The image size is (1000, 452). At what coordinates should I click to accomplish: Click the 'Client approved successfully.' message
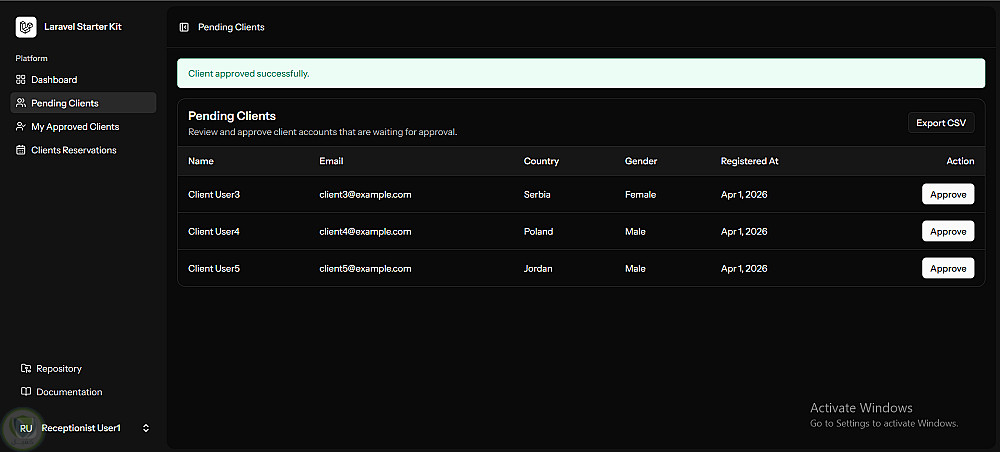249,74
